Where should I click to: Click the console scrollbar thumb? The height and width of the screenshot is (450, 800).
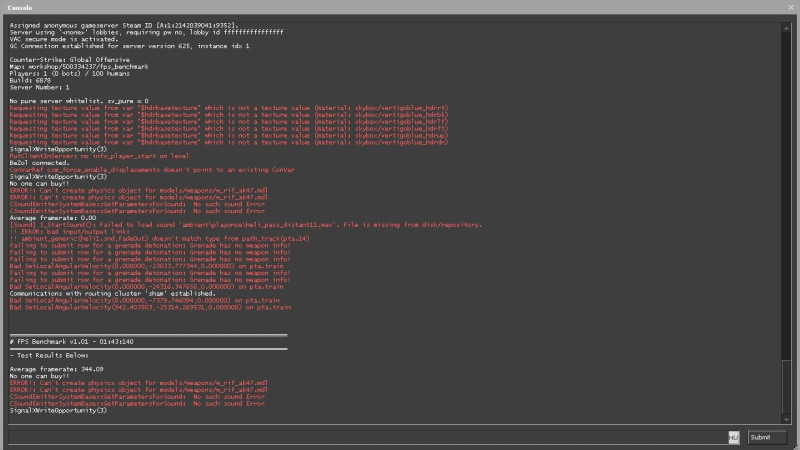click(x=786, y=386)
